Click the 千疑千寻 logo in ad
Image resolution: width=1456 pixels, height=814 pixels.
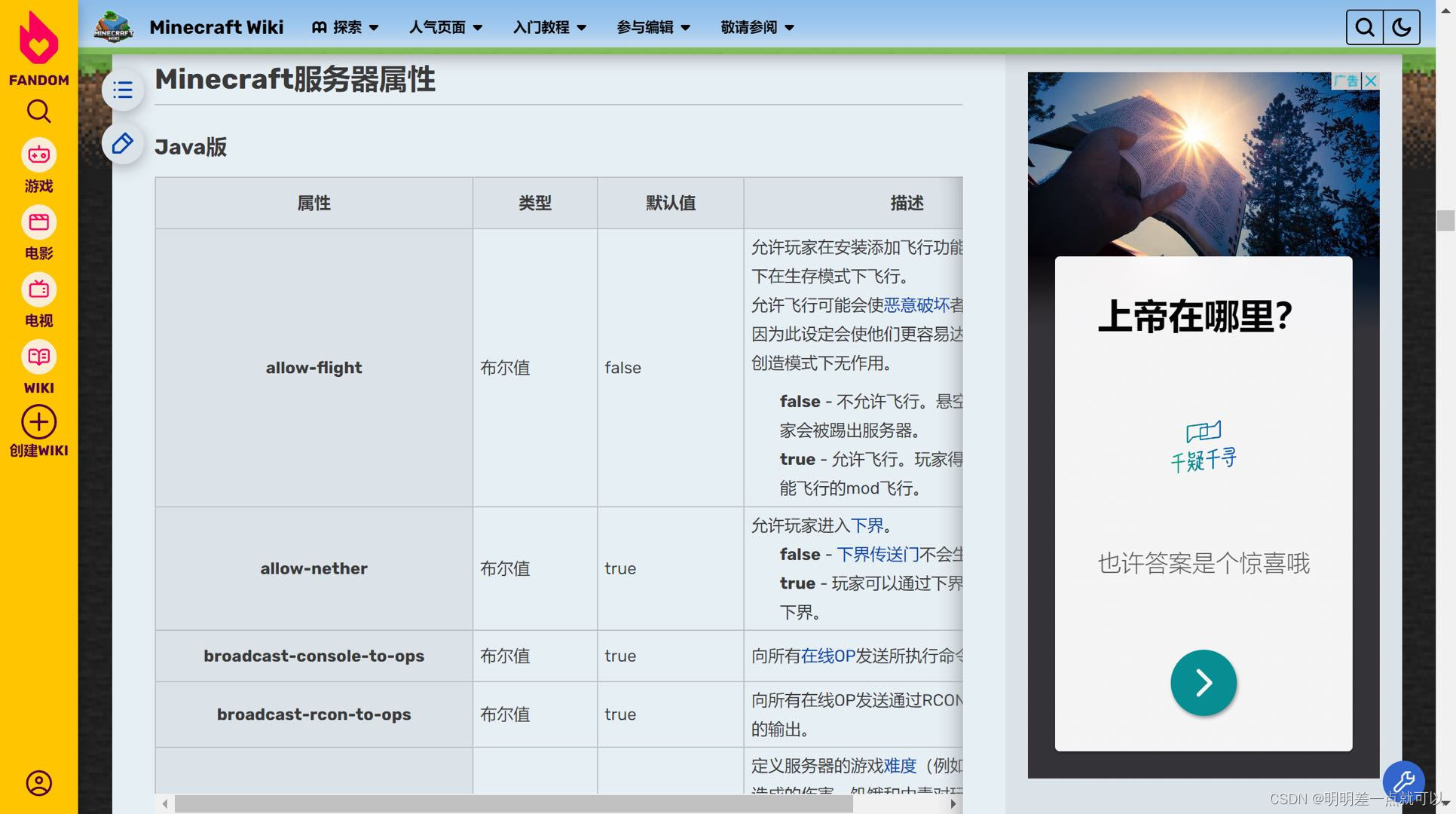click(1204, 448)
